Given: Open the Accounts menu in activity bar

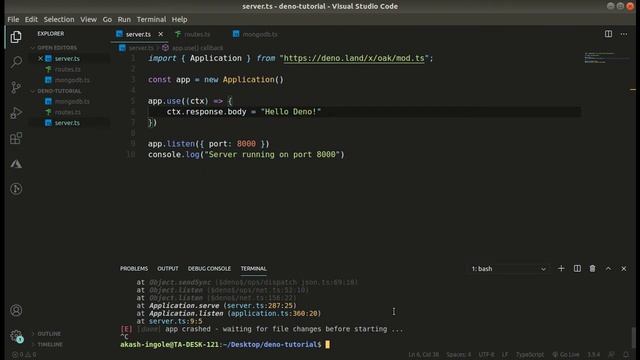Looking at the screenshot, I should [x=16, y=311].
